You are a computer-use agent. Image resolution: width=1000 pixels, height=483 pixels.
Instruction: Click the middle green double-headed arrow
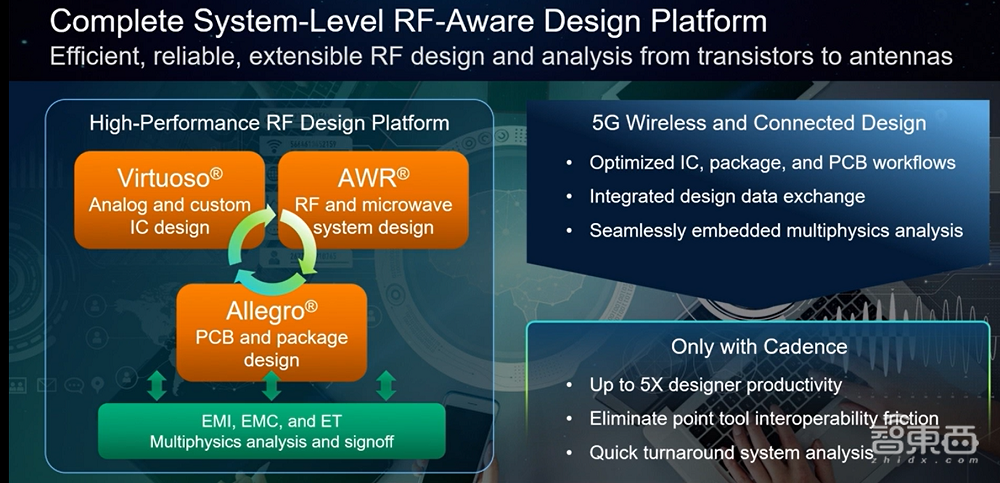271,386
